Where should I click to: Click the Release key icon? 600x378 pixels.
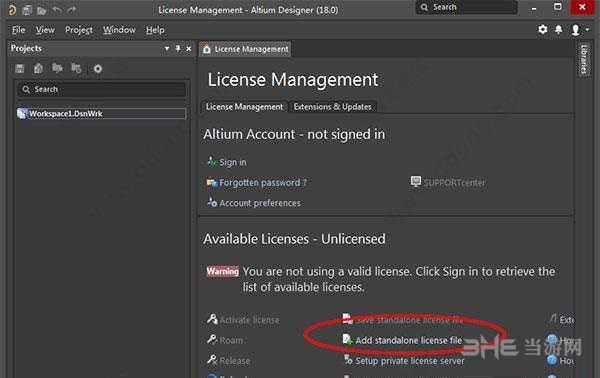click(212, 359)
